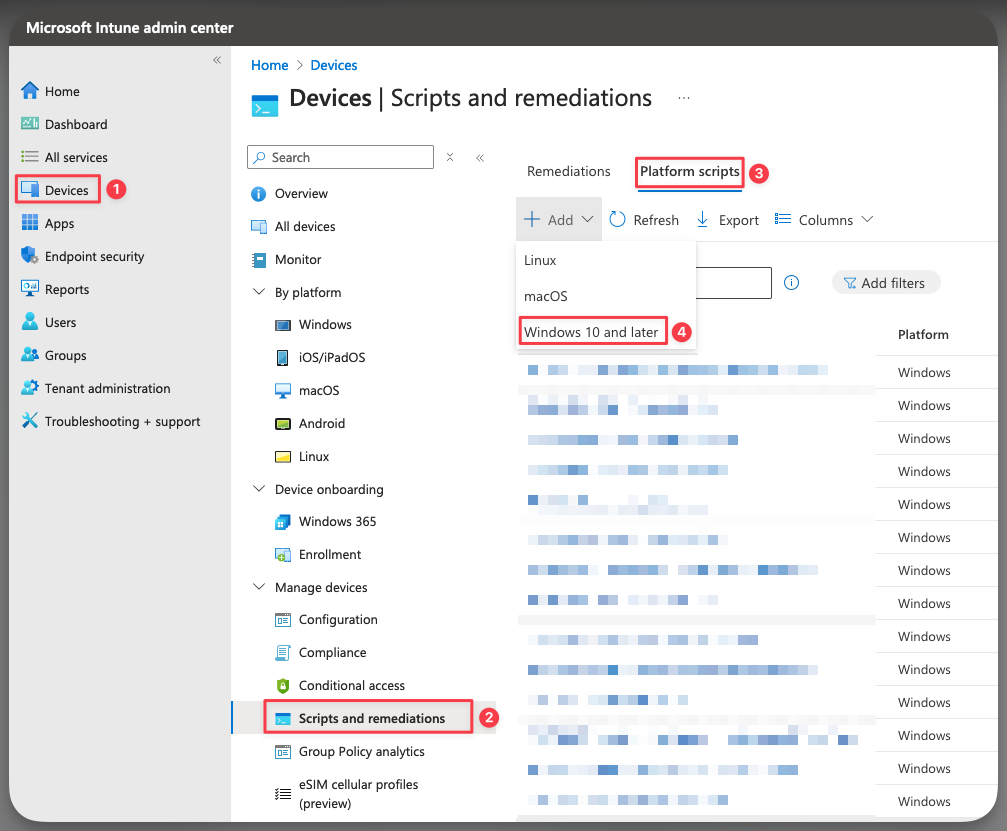Open the Add dropdown

pyautogui.click(x=558, y=220)
